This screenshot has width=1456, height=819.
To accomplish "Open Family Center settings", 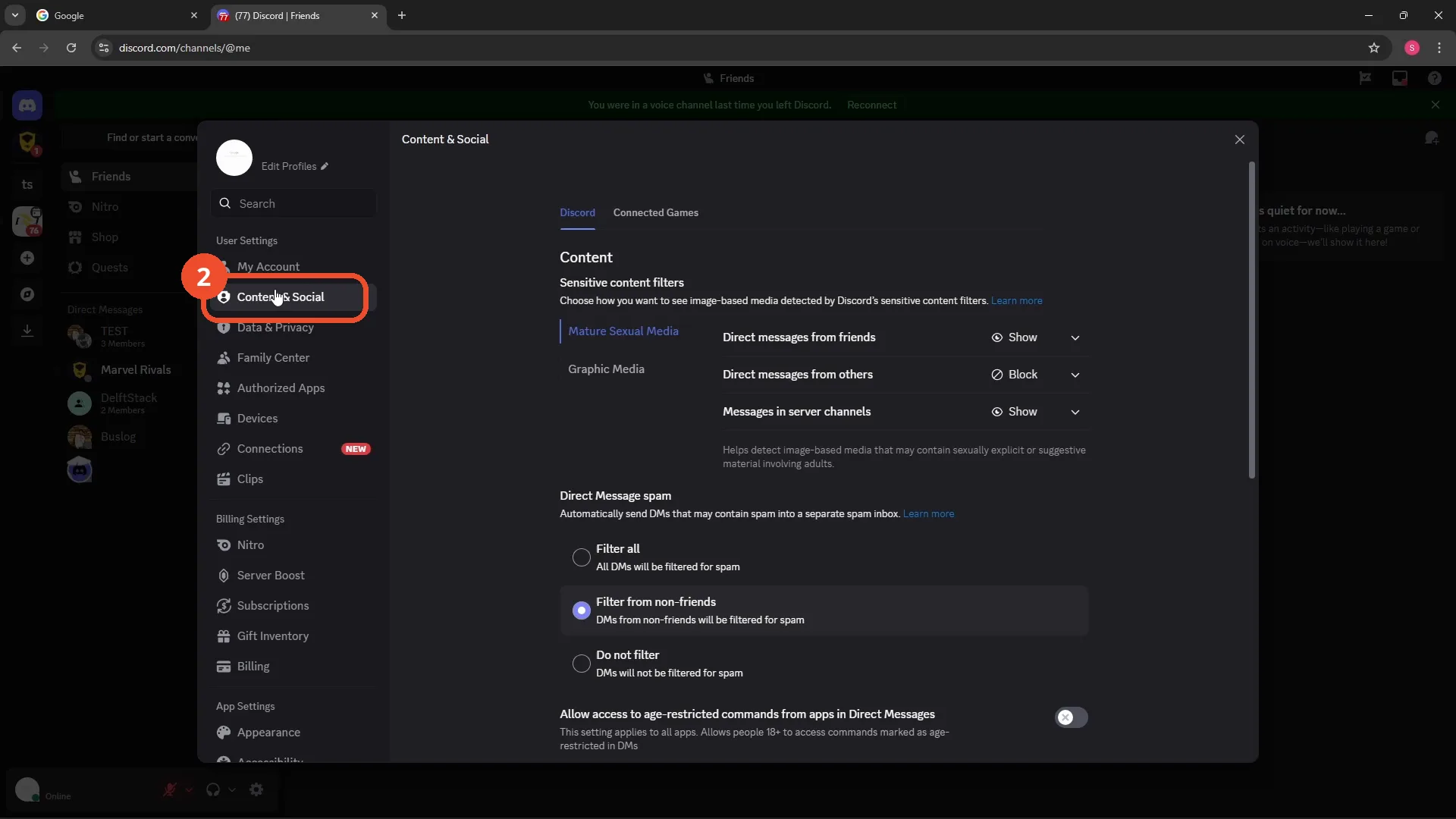I will 292,358.
